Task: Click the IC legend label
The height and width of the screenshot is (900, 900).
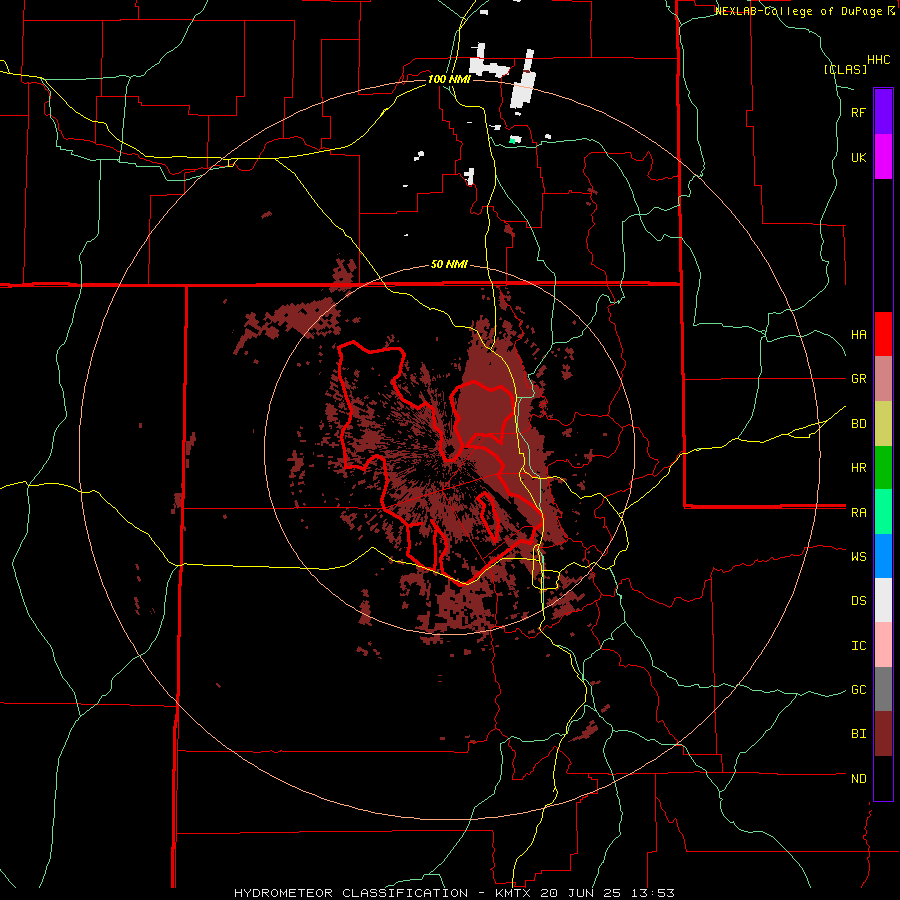Action: point(858,646)
